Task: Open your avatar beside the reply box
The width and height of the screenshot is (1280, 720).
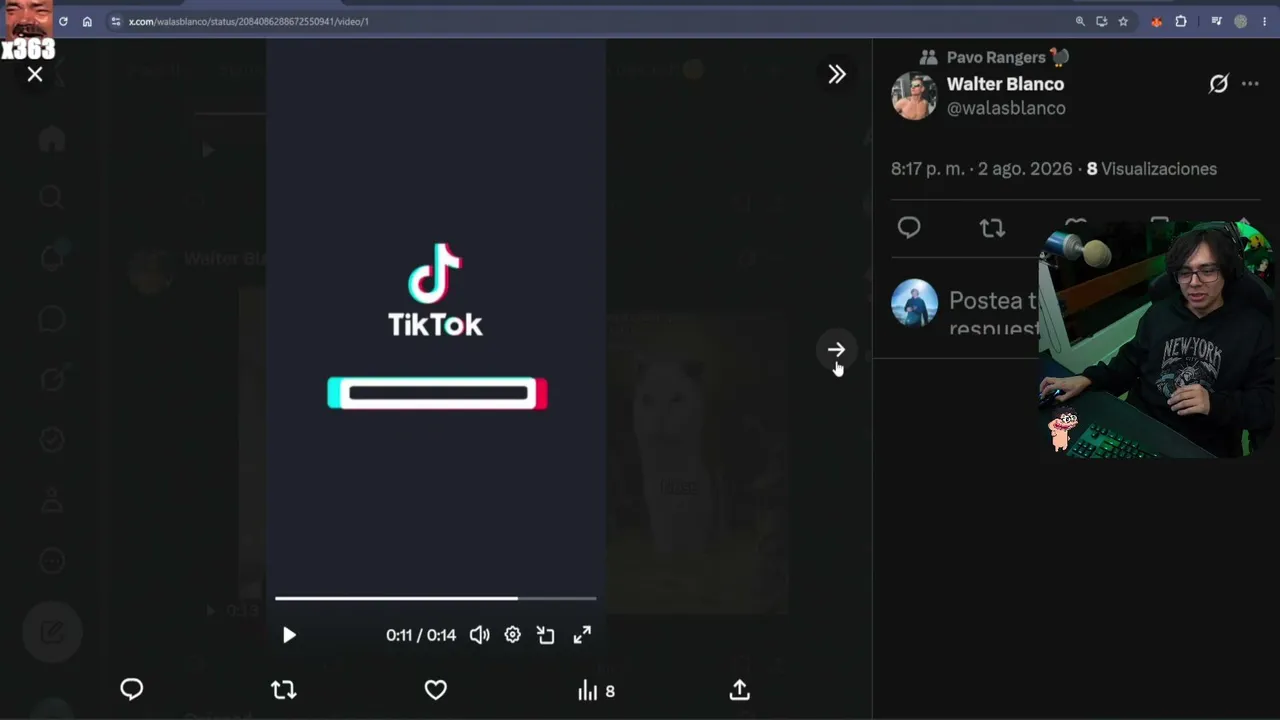Action: tap(914, 303)
